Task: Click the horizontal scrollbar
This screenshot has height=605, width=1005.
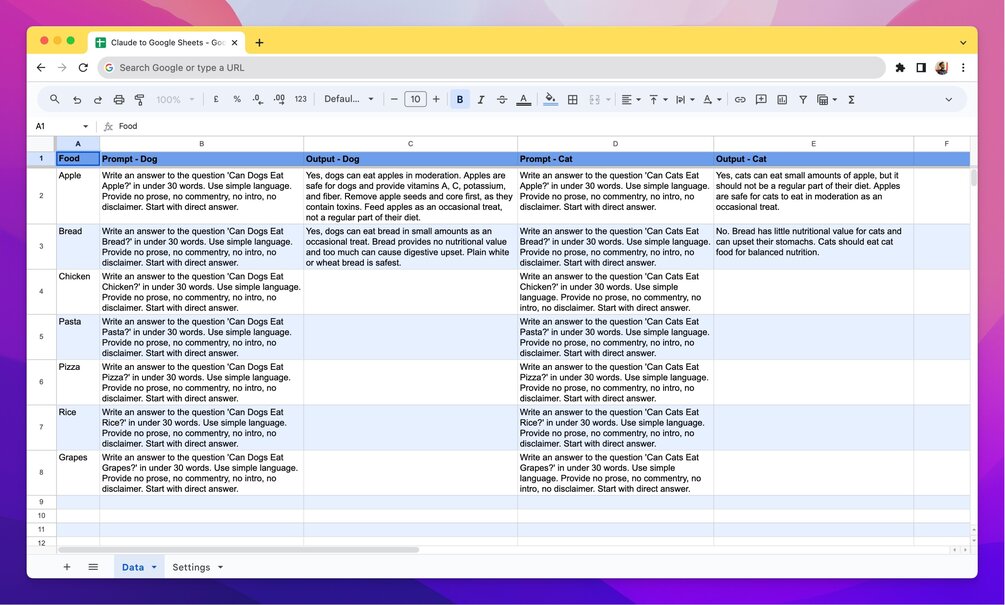Action: [238, 550]
